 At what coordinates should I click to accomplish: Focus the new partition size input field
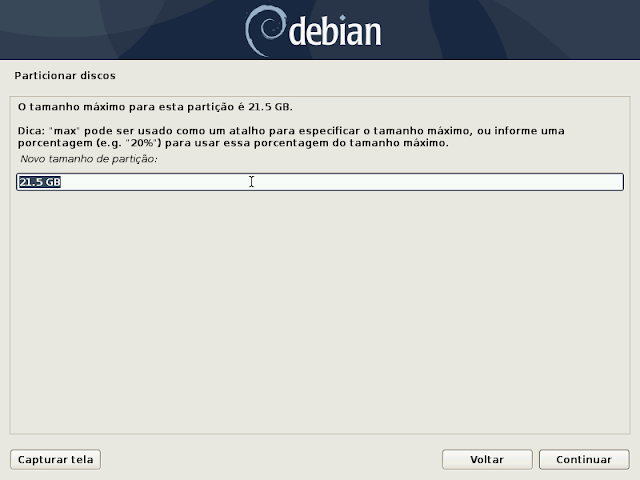320,182
